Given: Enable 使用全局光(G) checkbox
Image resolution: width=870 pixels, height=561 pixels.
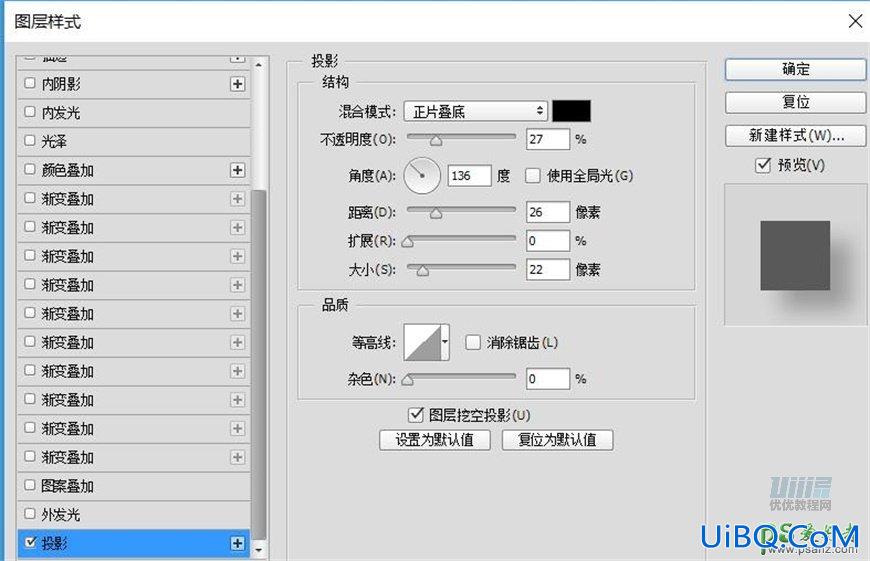Looking at the screenshot, I should (532, 176).
